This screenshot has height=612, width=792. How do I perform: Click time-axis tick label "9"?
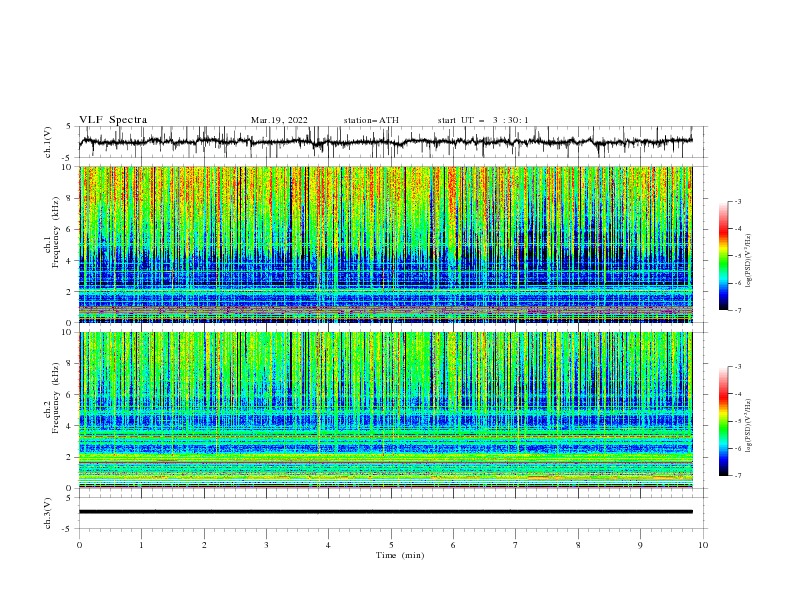coord(640,545)
